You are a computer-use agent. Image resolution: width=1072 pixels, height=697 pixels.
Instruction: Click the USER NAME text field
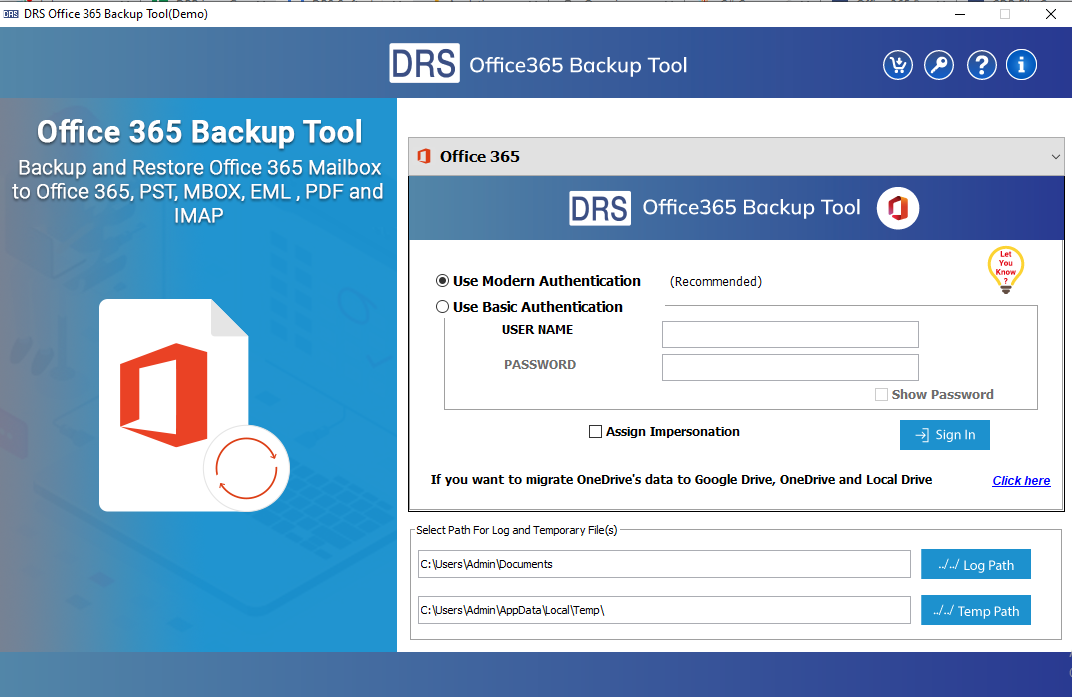(790, 334)
